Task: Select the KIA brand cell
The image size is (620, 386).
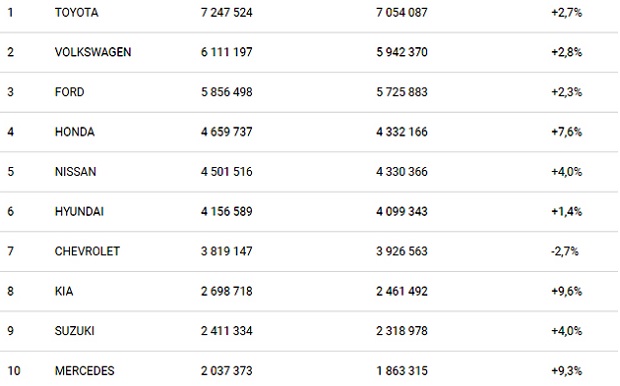Action: [x=64, y=291]
